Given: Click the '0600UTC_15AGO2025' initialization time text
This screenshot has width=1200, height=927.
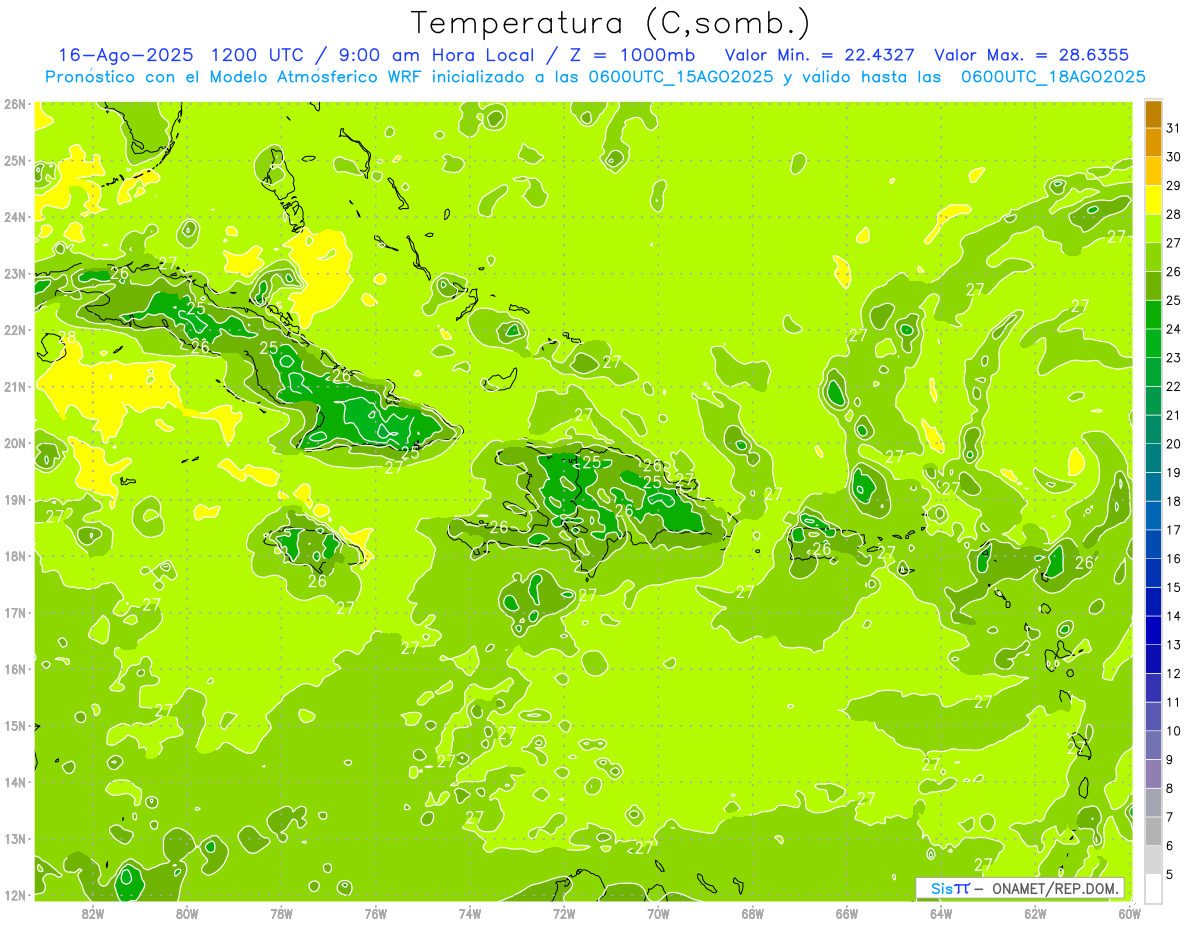Looking at the screenshot, I should (x=680, y=77).
